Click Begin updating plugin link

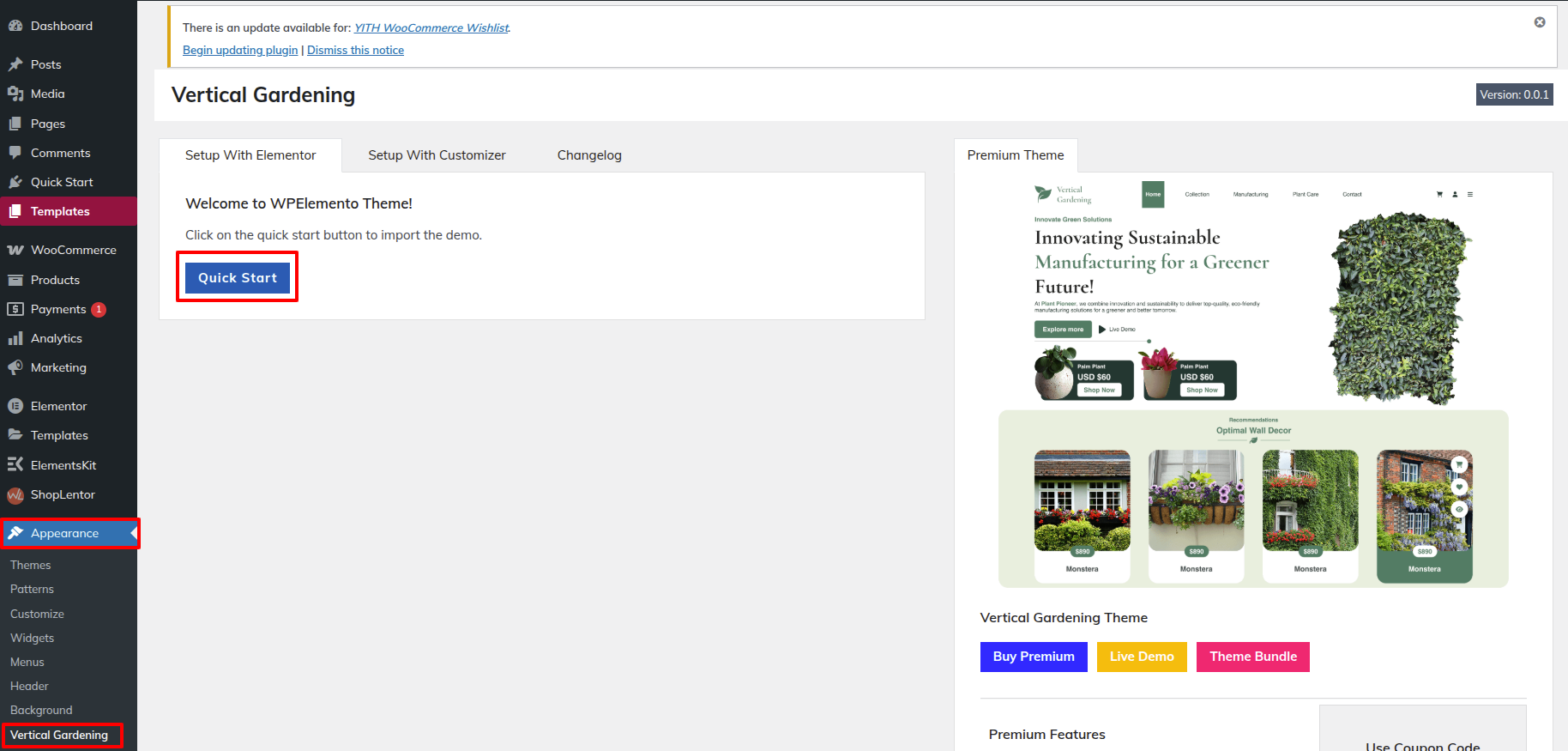point(240,50)
